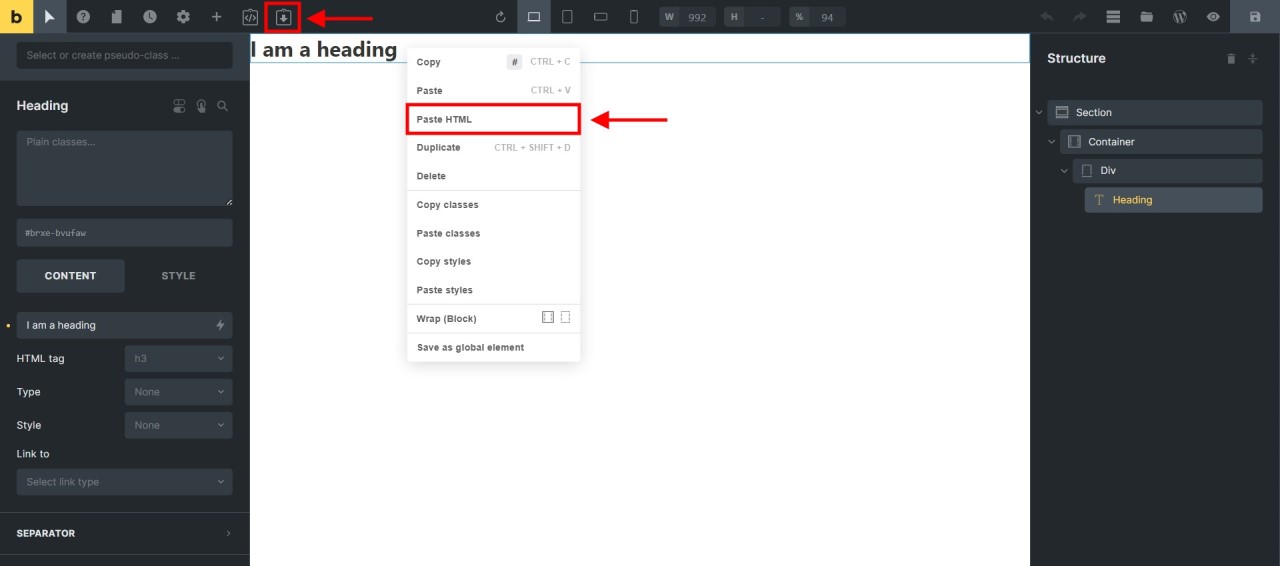Viewport: 1280px width, 566px height.
Task: Delete structure using the trash icon
Action: 1231,59
